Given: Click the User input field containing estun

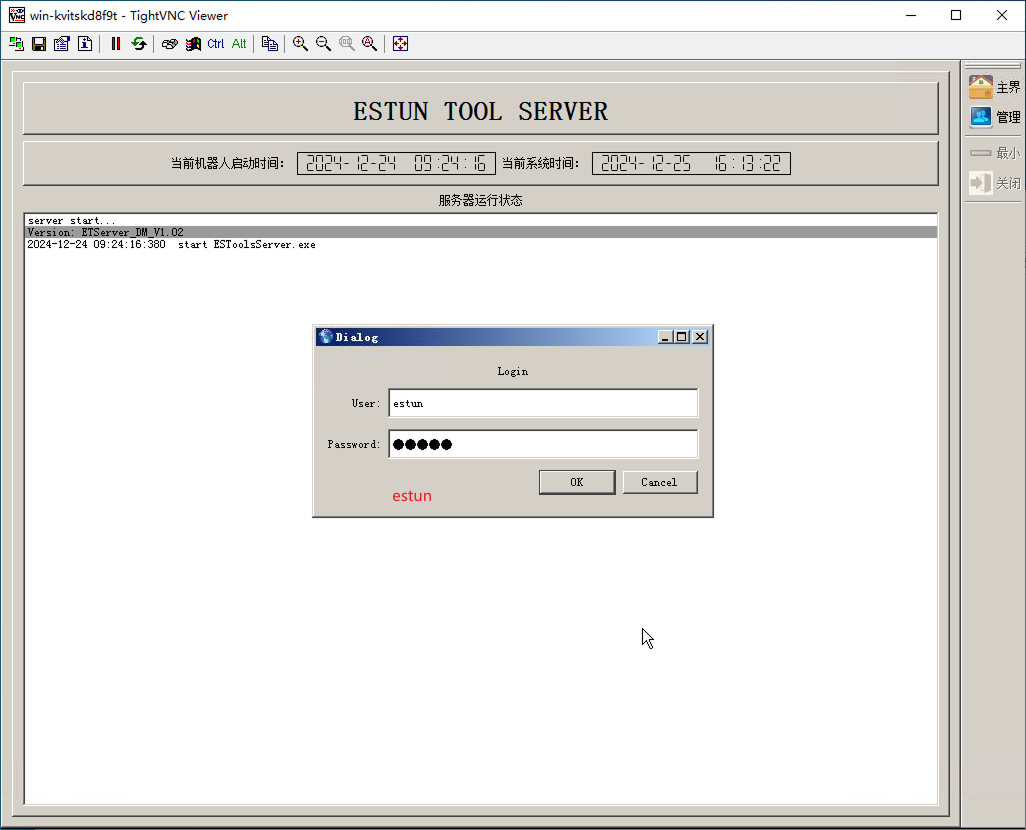Looking at the screenshot, I should pyautogui.click(x=543, y=403).
